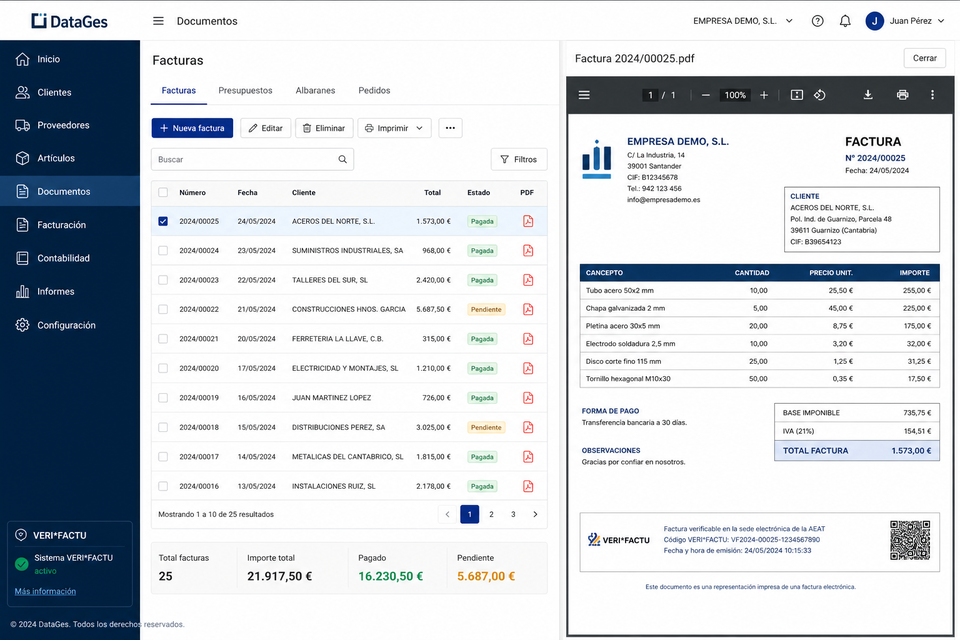Open Clientes in the sidebar
The width and height of the screenshot is (960, 640).
(x=70, y=92)
